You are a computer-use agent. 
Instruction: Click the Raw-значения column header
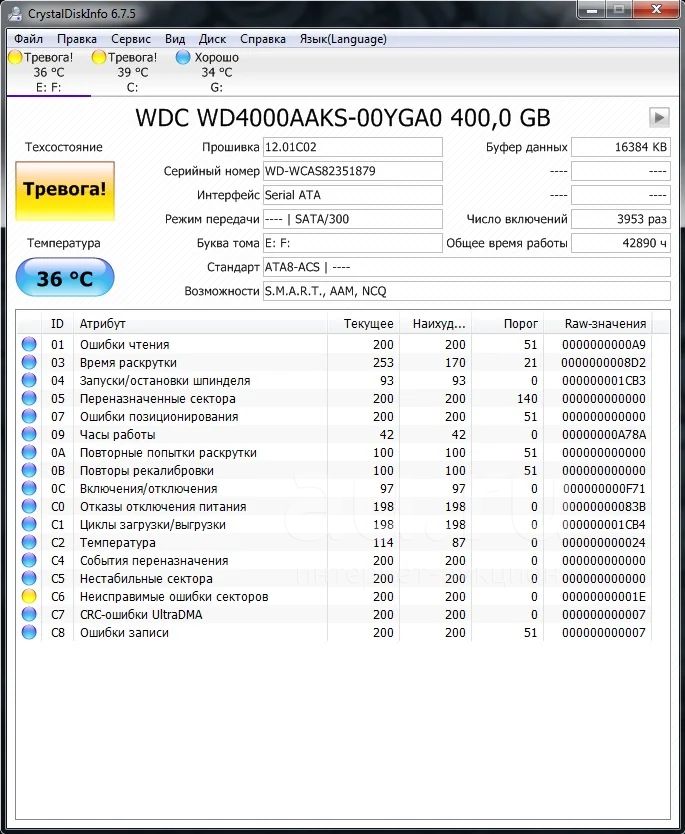(x=598, y=323)
